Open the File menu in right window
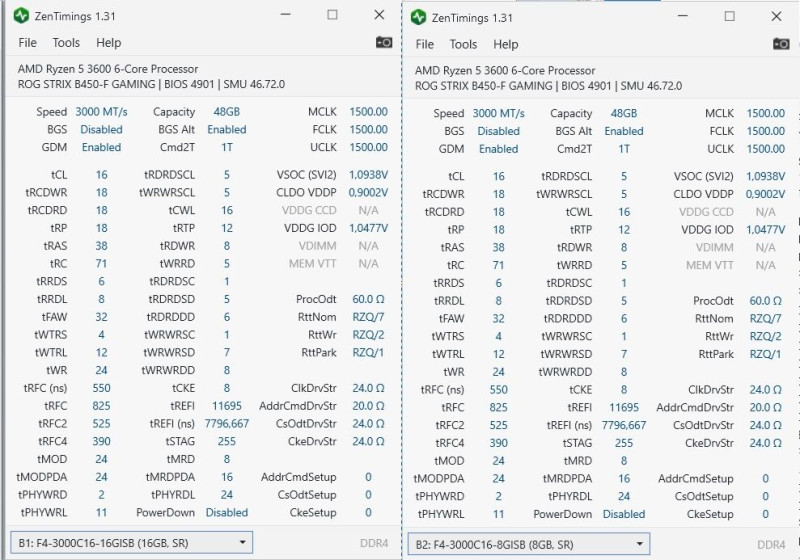The height and width of the screenshot is (560, 800). tap(424, 44)
